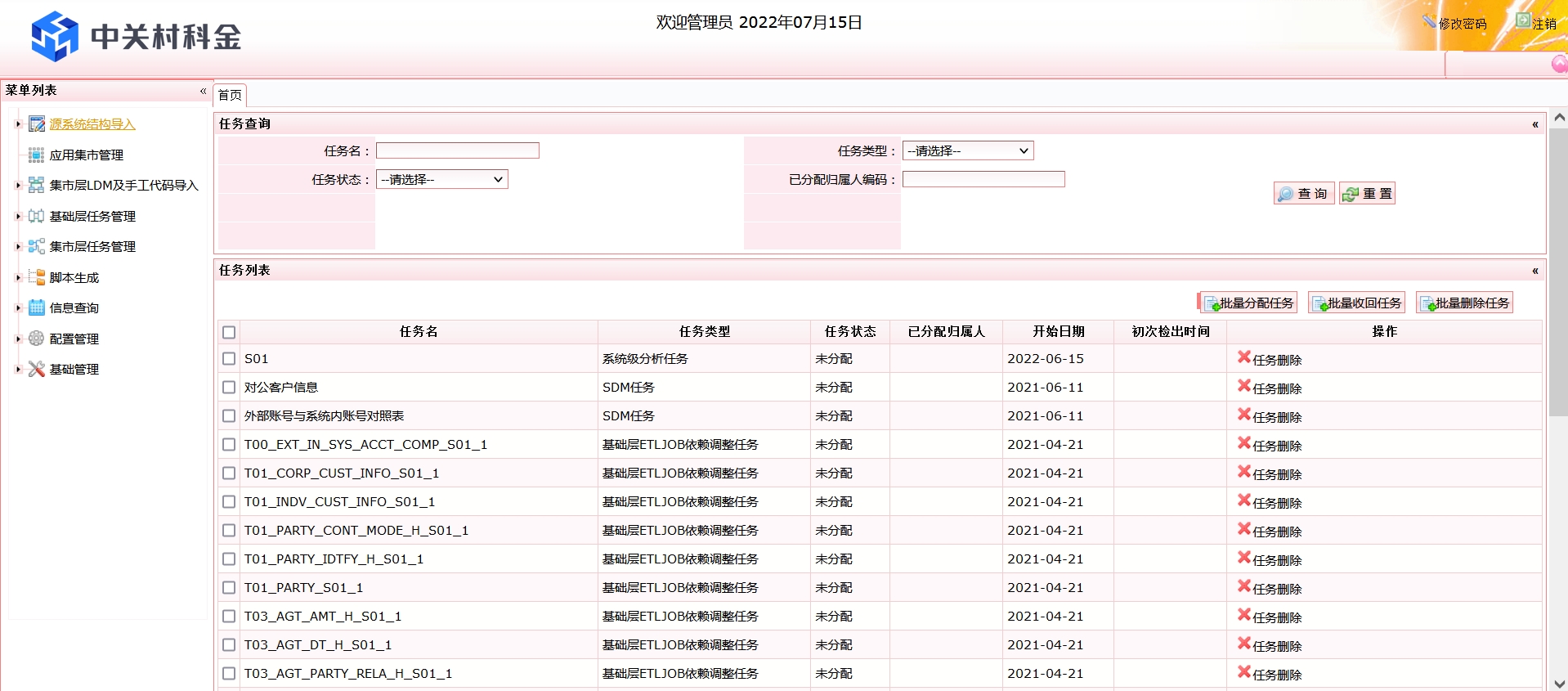Viewport: 1568px width, 691px height.
Task: Click red X delete icon for 对公客户信息 row
Action: click(1244, 386)
